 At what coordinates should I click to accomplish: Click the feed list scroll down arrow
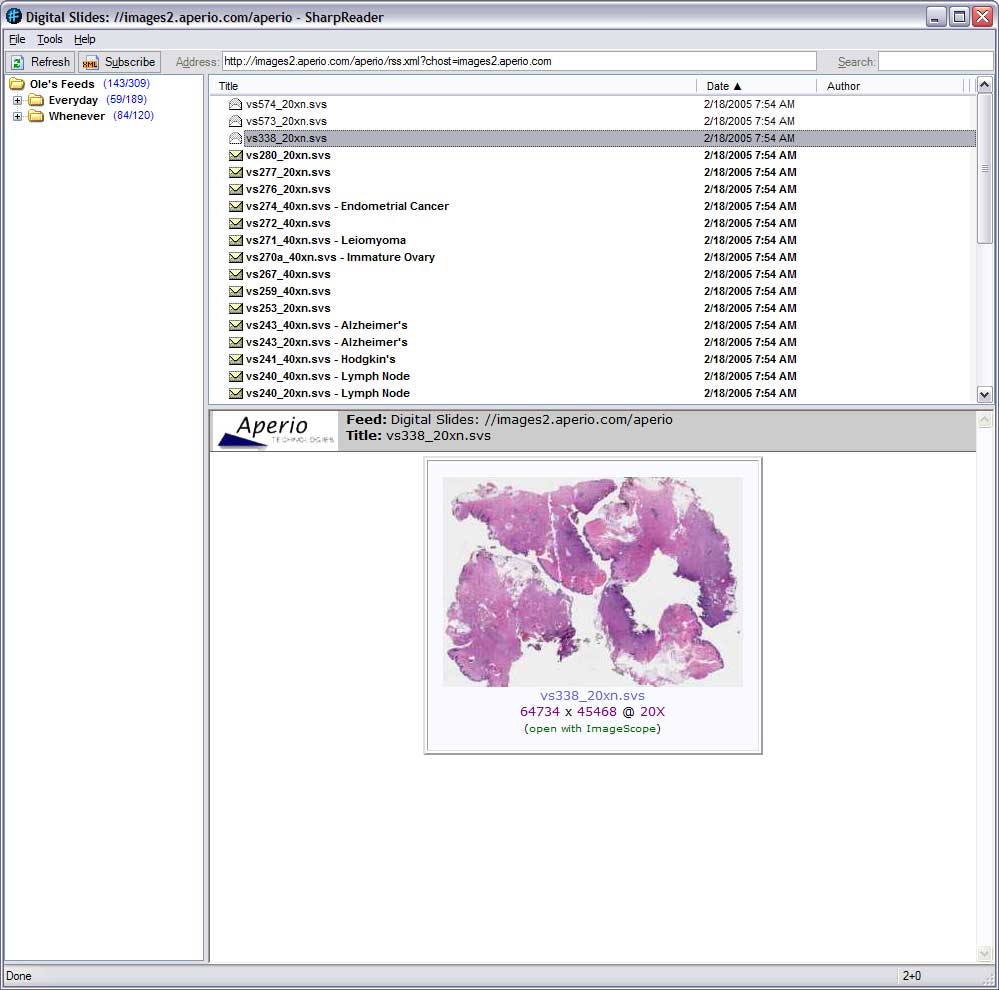click(x=984, y=394)
